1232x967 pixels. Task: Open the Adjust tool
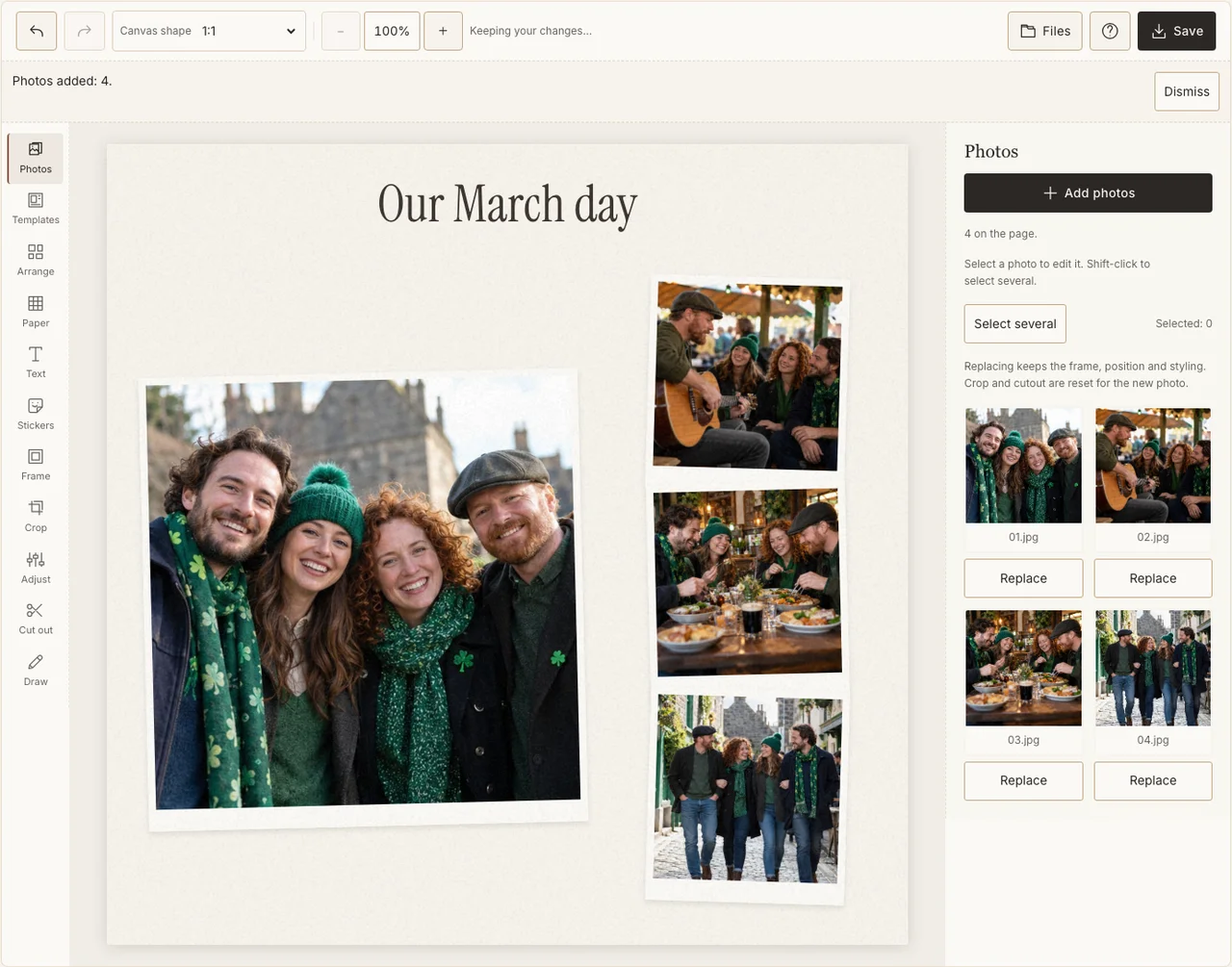point(36,569)
